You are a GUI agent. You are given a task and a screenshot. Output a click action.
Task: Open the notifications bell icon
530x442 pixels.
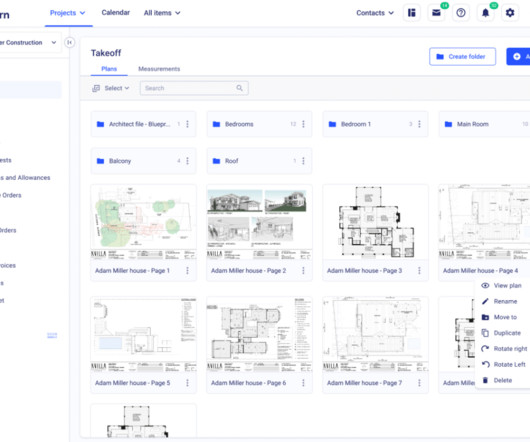(485, 13)
